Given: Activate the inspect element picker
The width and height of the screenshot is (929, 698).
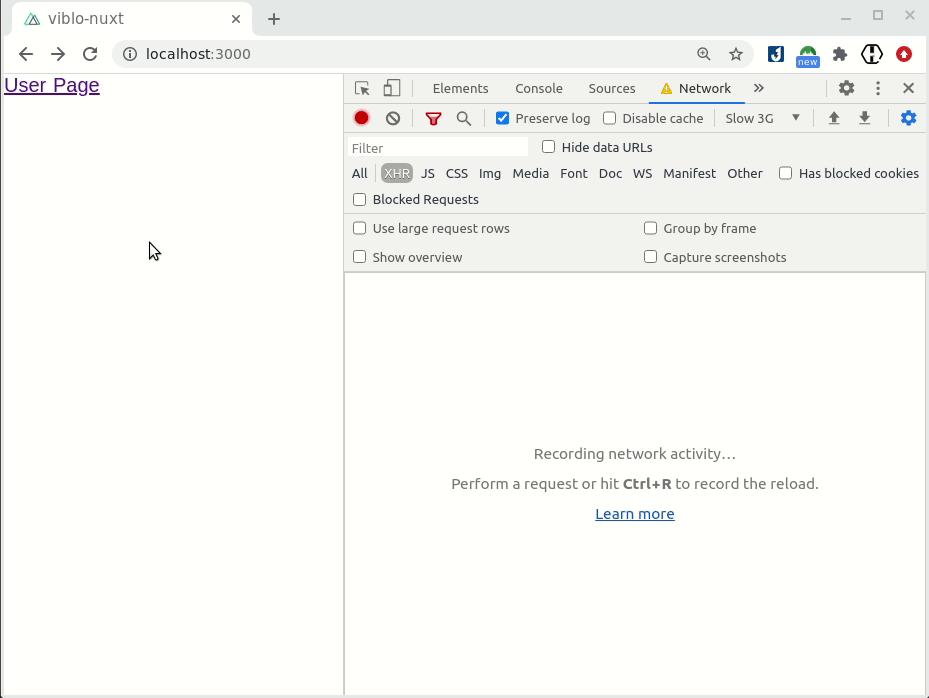Looking at the screenshot, I should point(362,88).
